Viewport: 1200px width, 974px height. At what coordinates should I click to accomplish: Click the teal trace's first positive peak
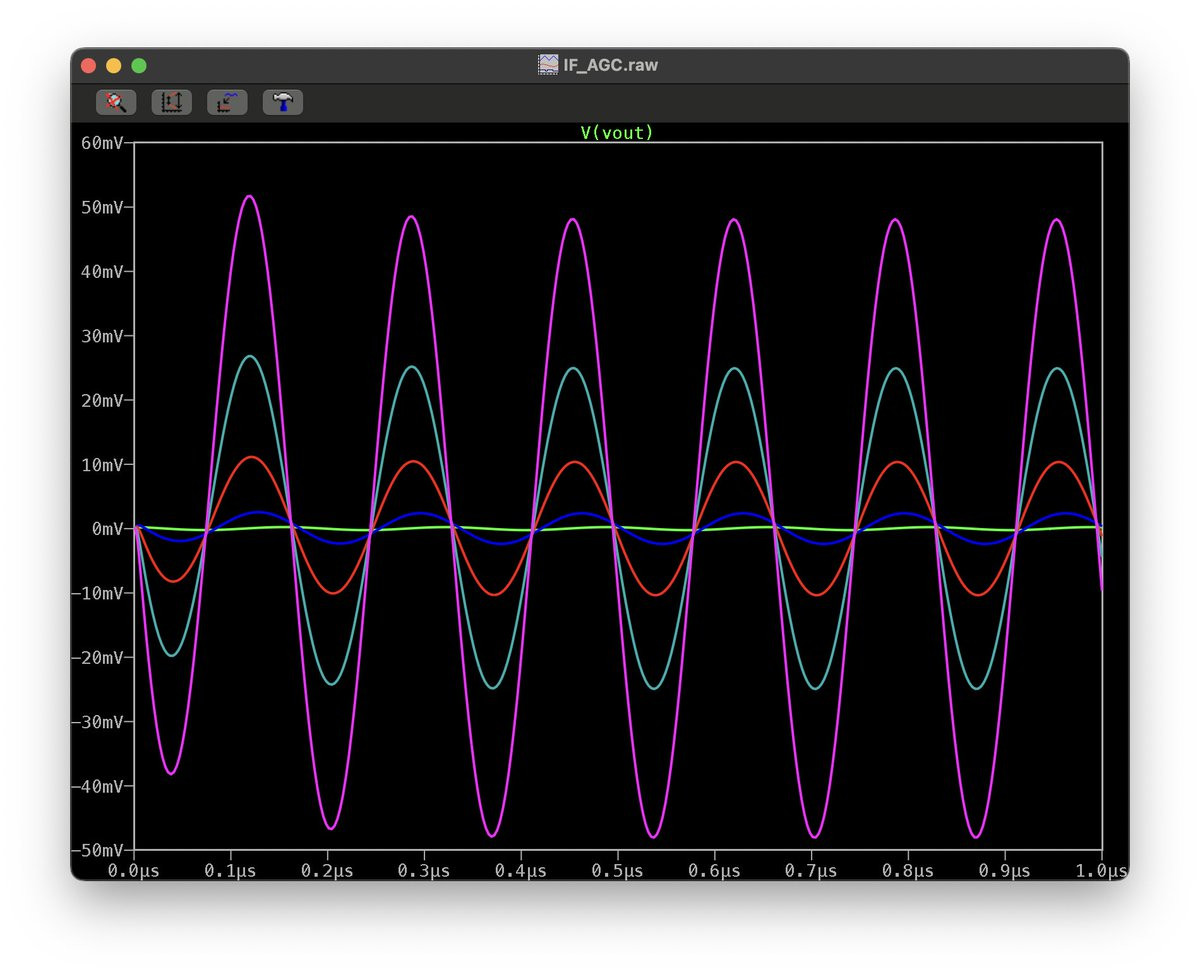(x=249, y=356)
